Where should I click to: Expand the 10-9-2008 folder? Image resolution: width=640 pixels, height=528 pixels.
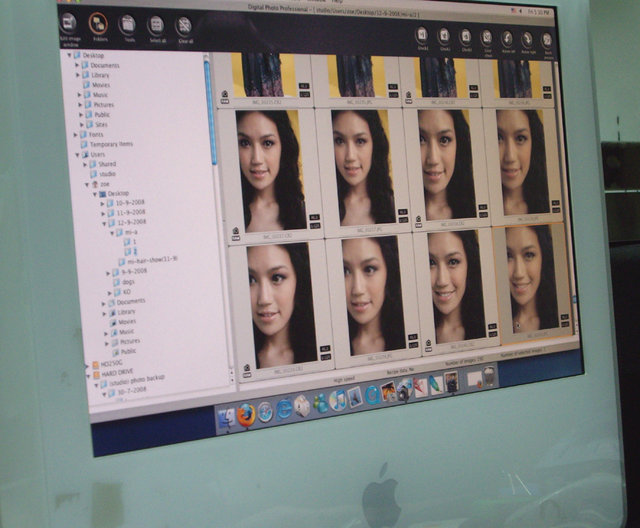pos(102,203)
